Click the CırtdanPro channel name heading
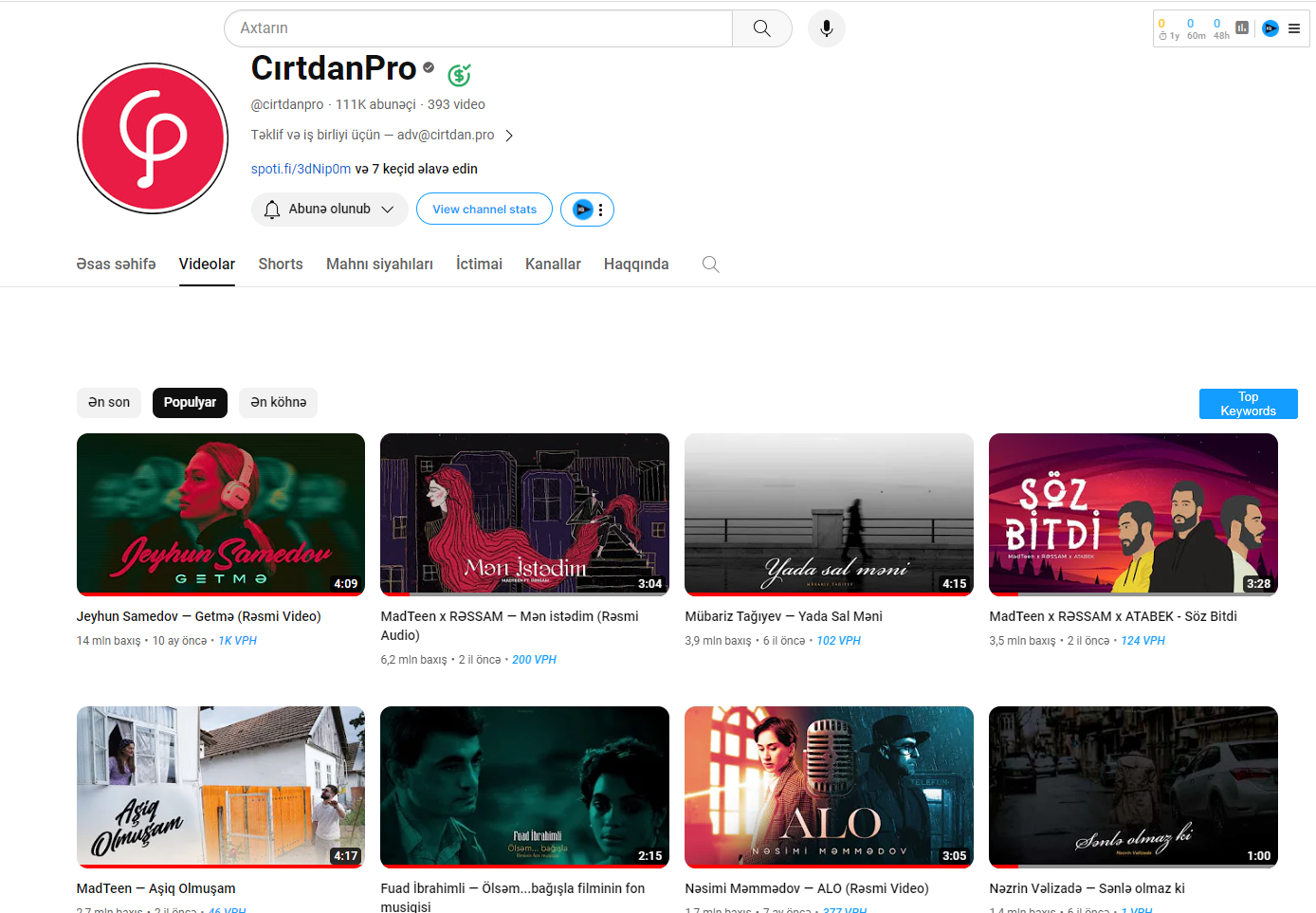Image resolution: width=1316 pixels, height=913 pixels. click(334, 68)
